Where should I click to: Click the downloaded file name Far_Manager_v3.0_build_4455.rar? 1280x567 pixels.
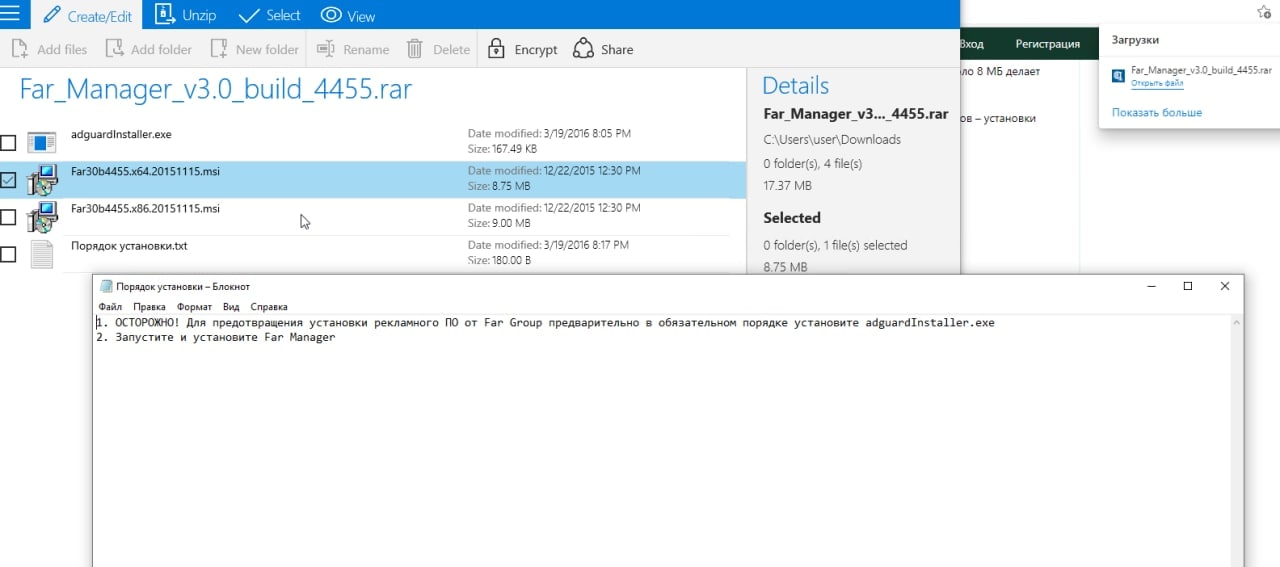pos(1201,72)
